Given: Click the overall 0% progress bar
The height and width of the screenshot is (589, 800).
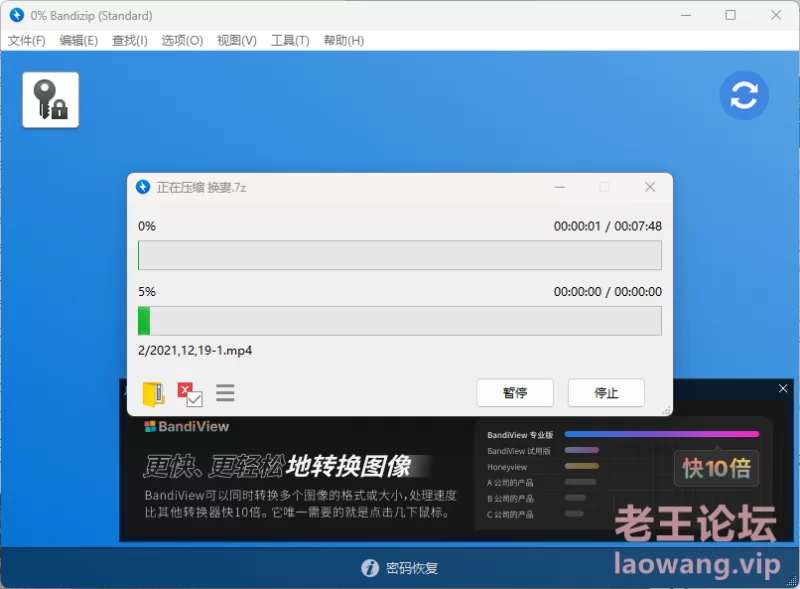Looking at the screenshot, I should pyautogui.click(x=399, y=255).
